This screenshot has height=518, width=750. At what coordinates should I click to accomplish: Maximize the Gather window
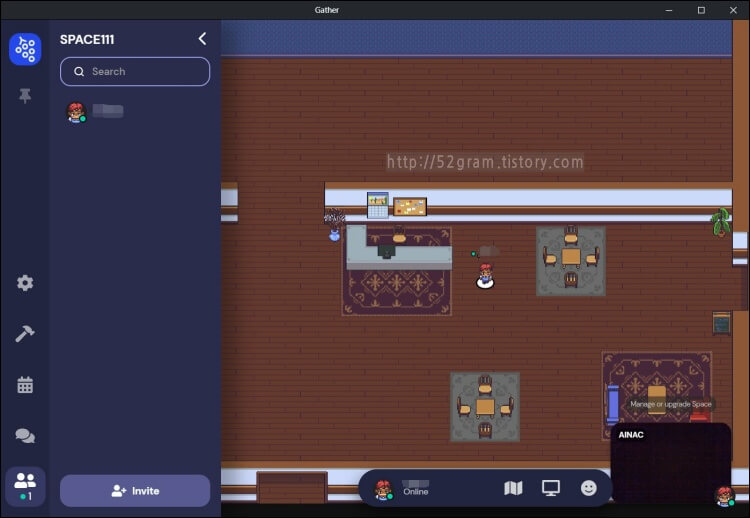point(701,10)
